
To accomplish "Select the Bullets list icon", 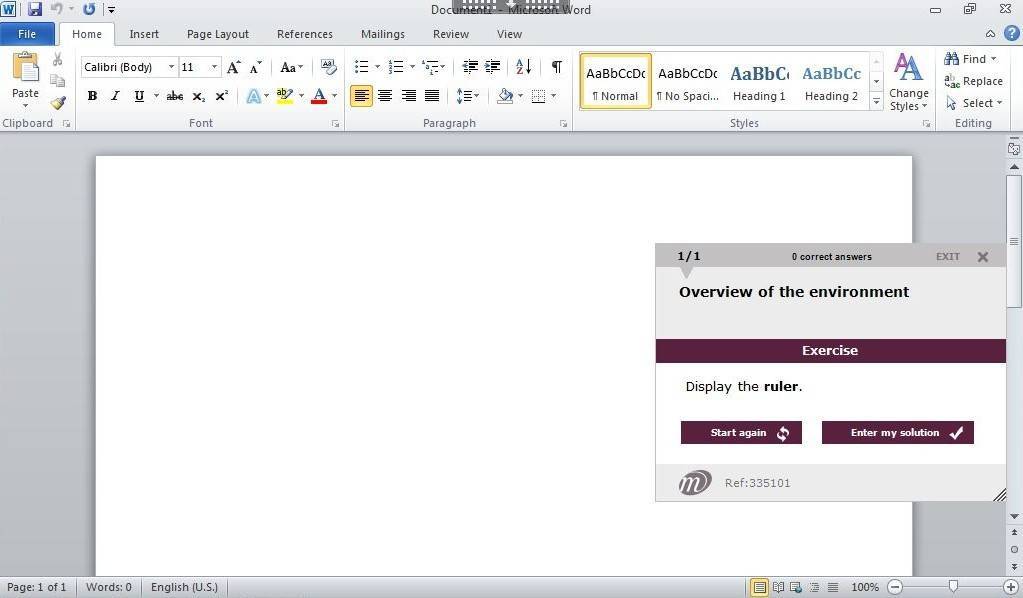I will pos(361,67).
